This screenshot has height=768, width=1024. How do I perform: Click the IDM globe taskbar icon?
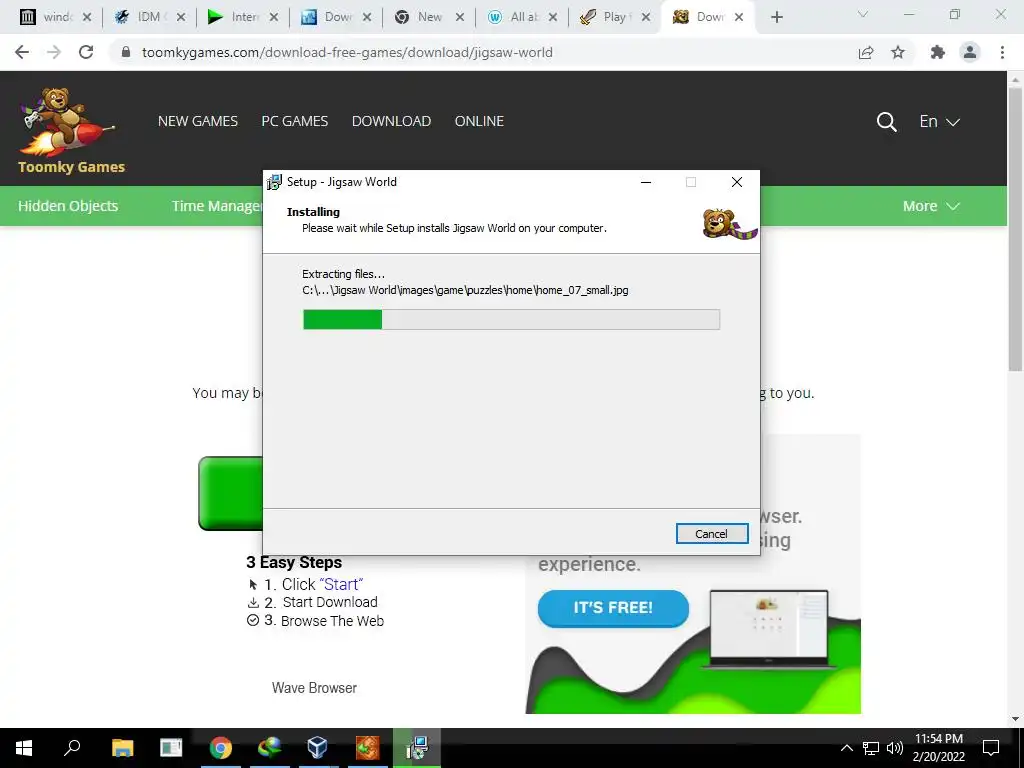click(269, 748)
